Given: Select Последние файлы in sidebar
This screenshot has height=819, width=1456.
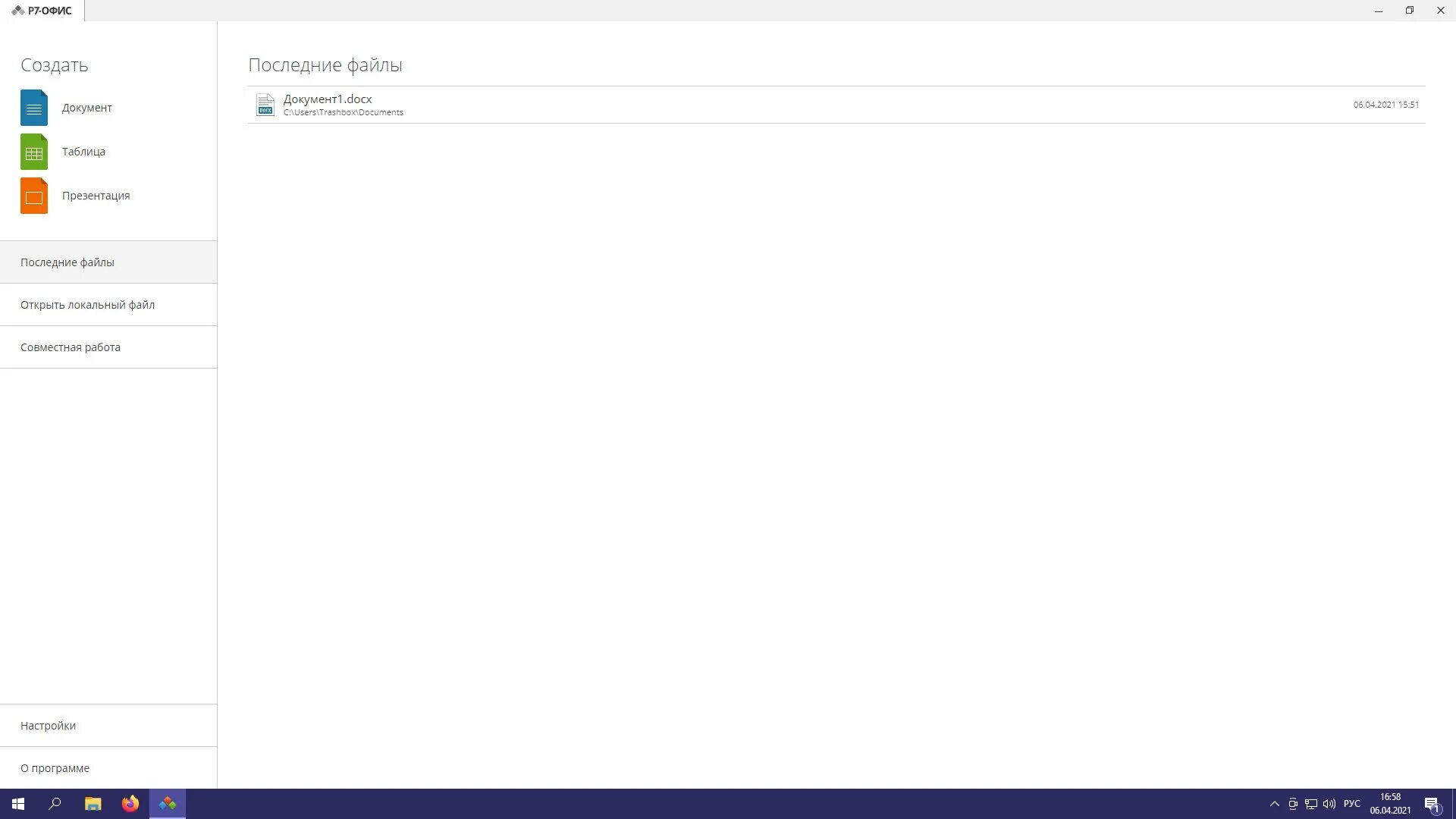Looking at the screenshot, I should [67, 262].
